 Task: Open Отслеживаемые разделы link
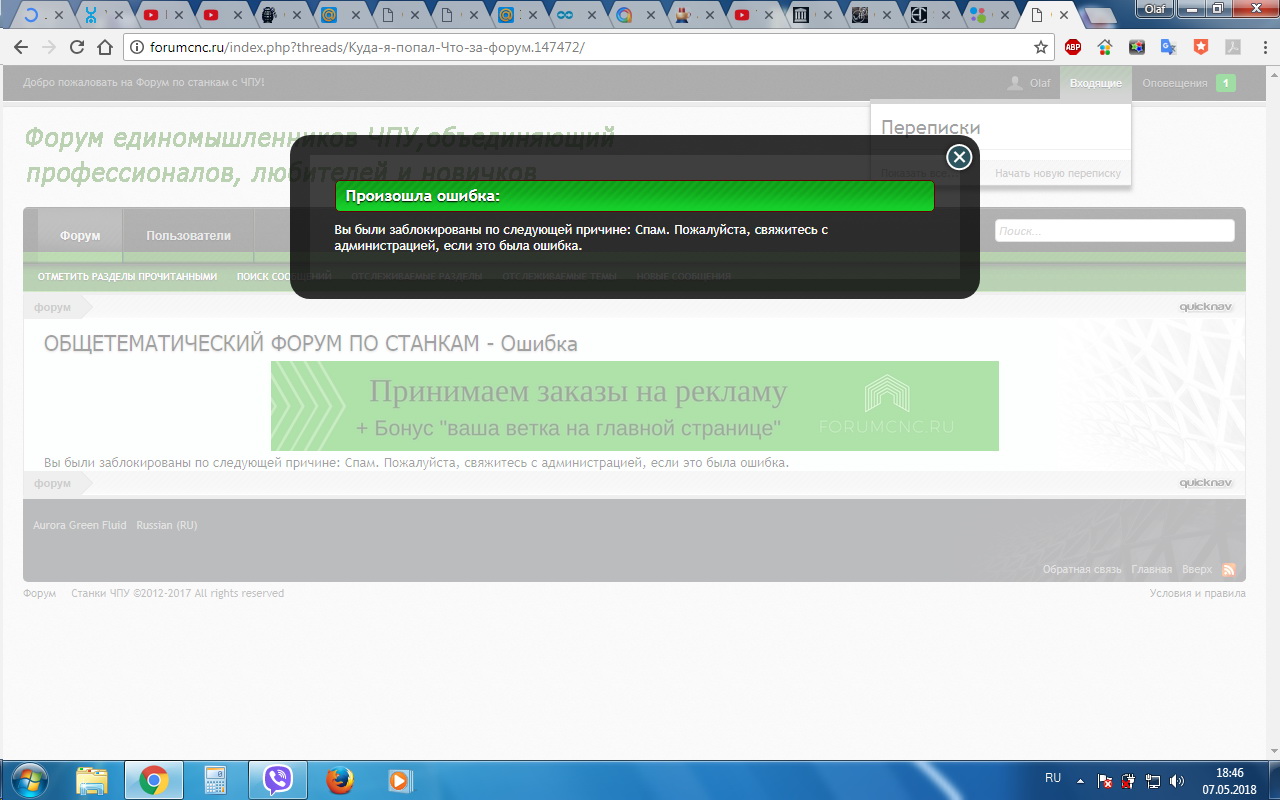416,277
